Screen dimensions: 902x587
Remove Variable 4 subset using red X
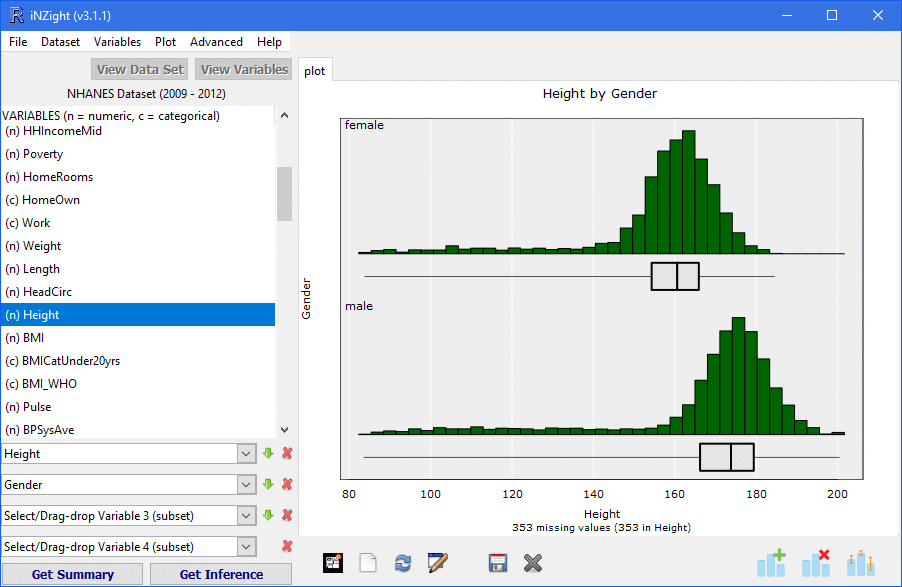point(287,547)
